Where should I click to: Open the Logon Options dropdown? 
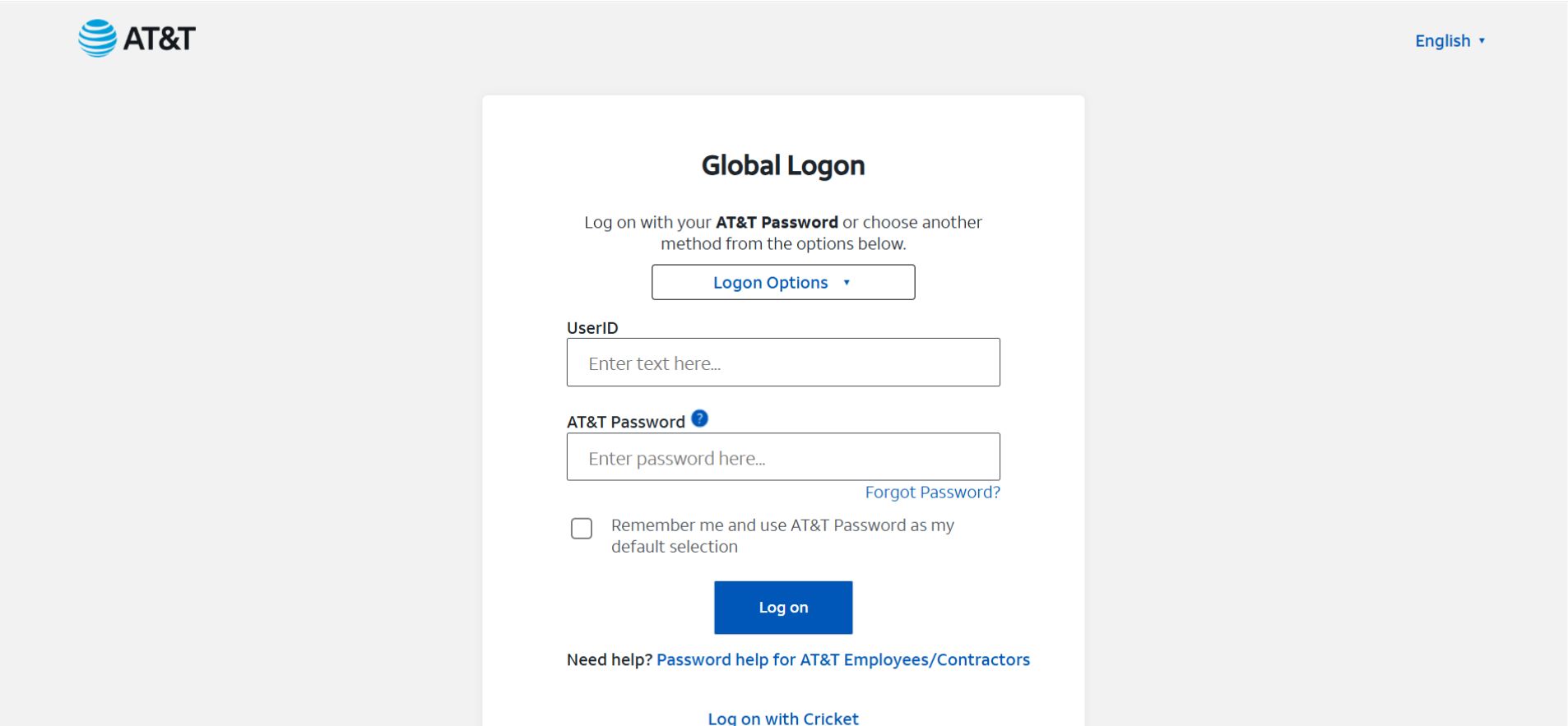[782, 282]
